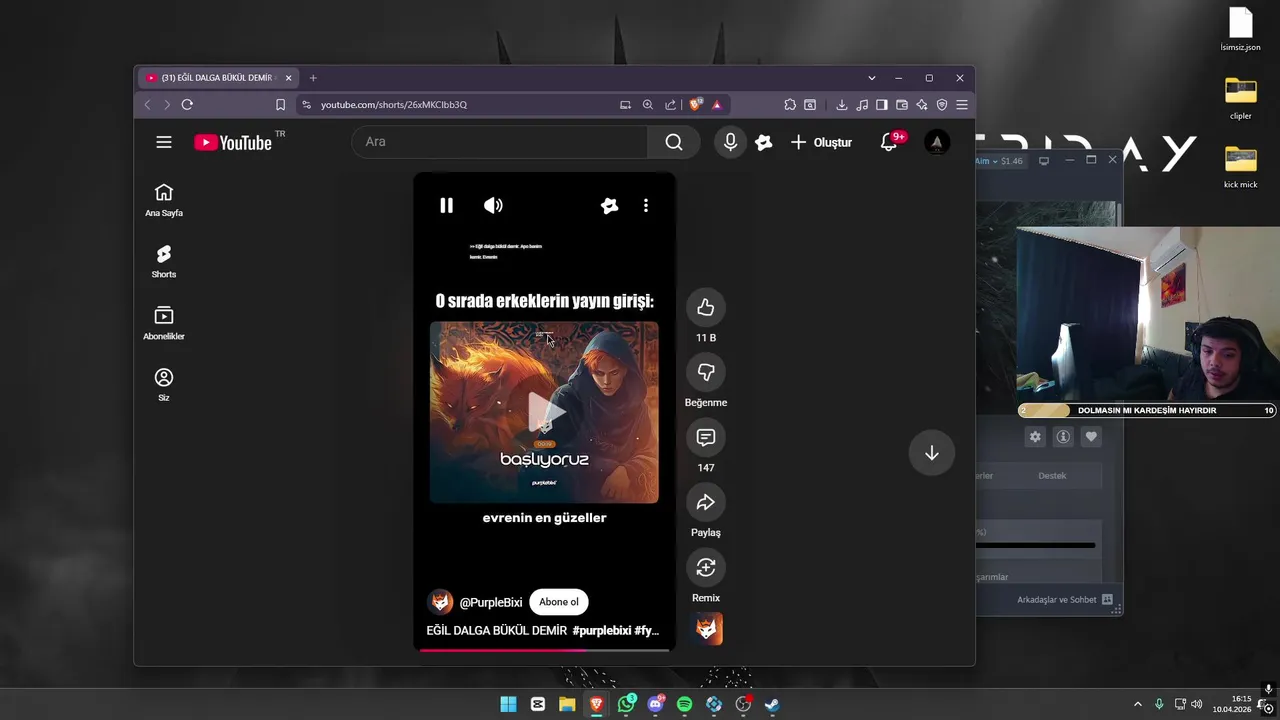Open the @PurpleBixi channel link
Viewport: 1280px width, 720px height.
(x=491, y=602)
